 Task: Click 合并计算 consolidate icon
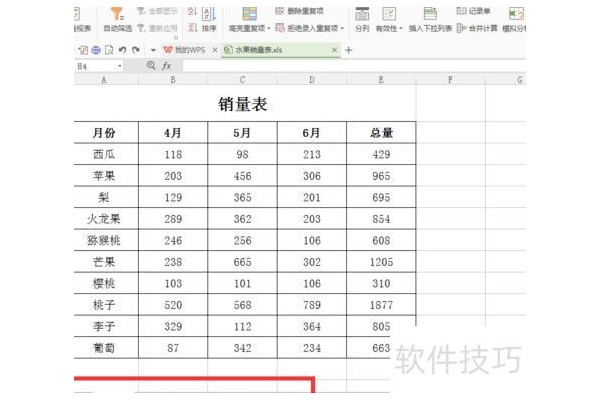point(461,28)
